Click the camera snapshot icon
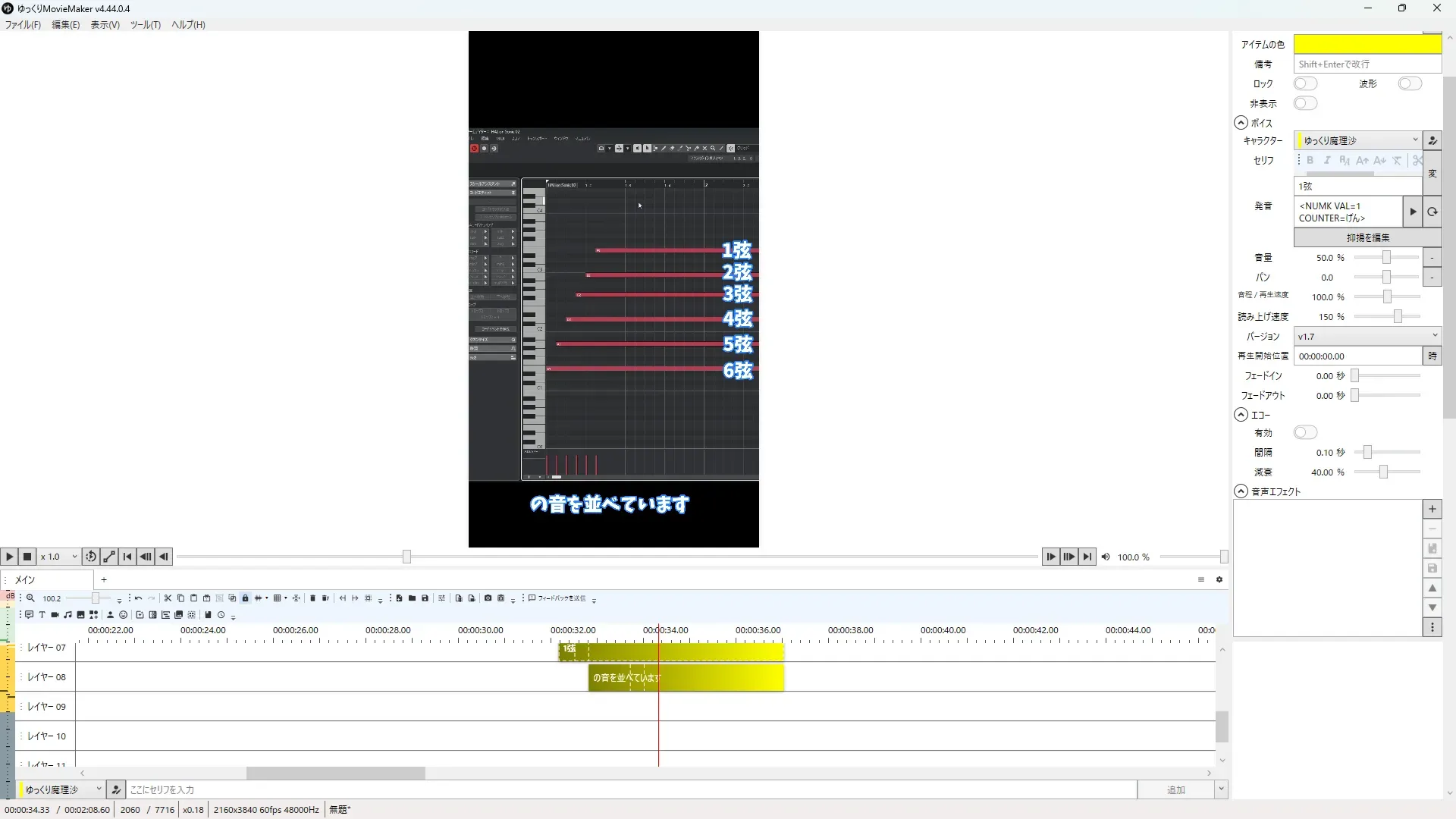The image size is (1456, 819). 488,598
